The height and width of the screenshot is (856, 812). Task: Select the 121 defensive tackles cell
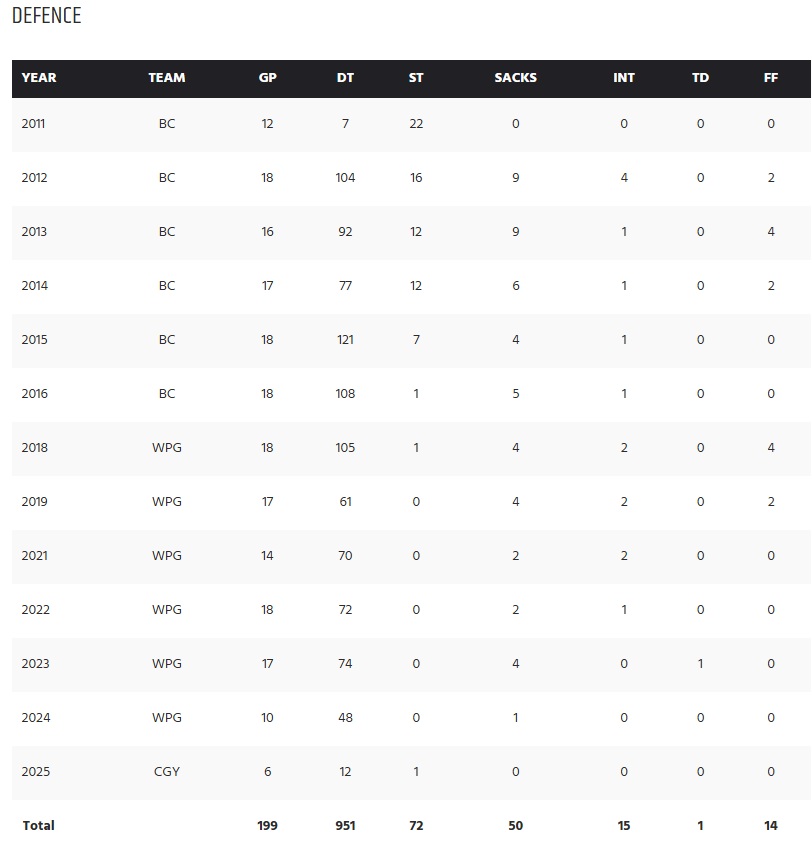click(x=345, y=340)
